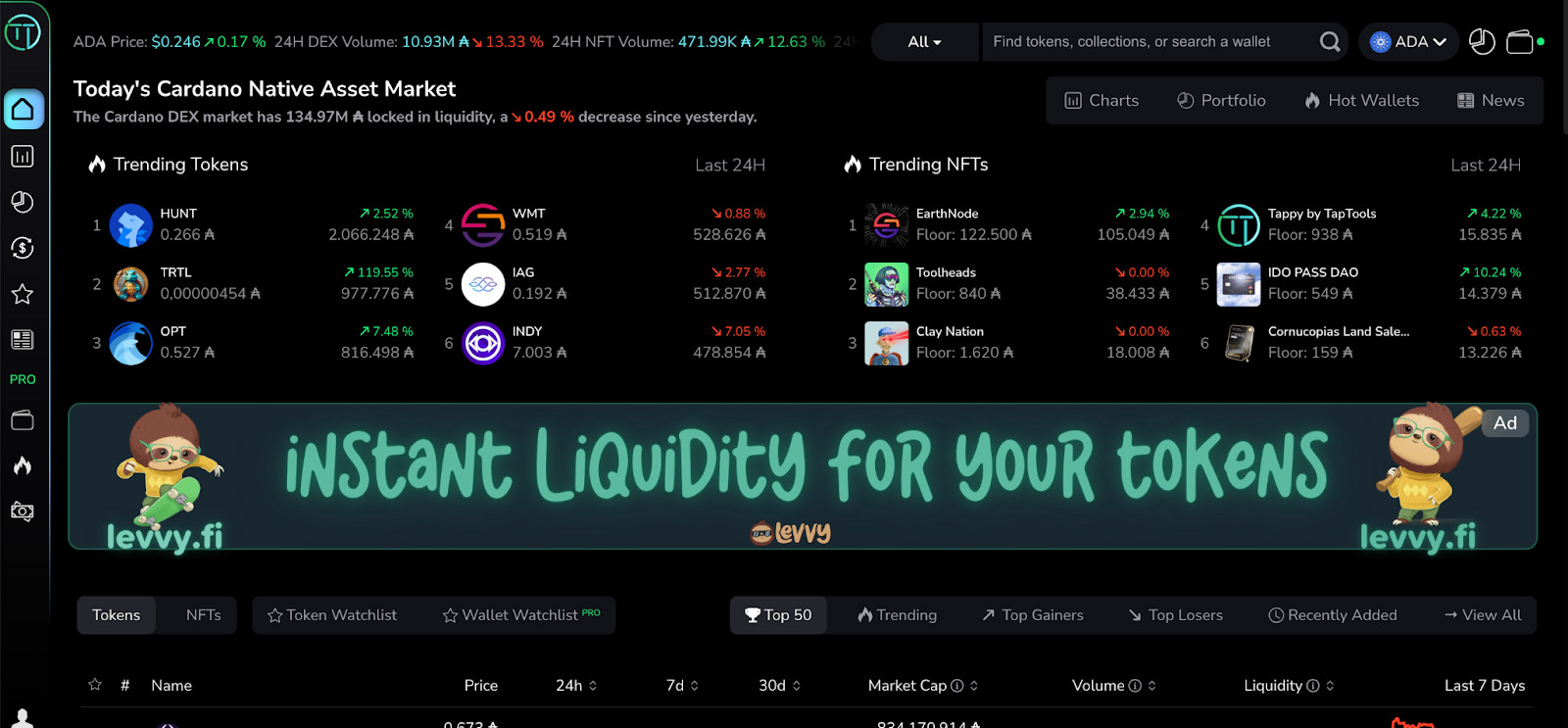The image size is (1568, 728).
Task: Open the portfolio pie icon in sidebar
Action: (23, 202)
